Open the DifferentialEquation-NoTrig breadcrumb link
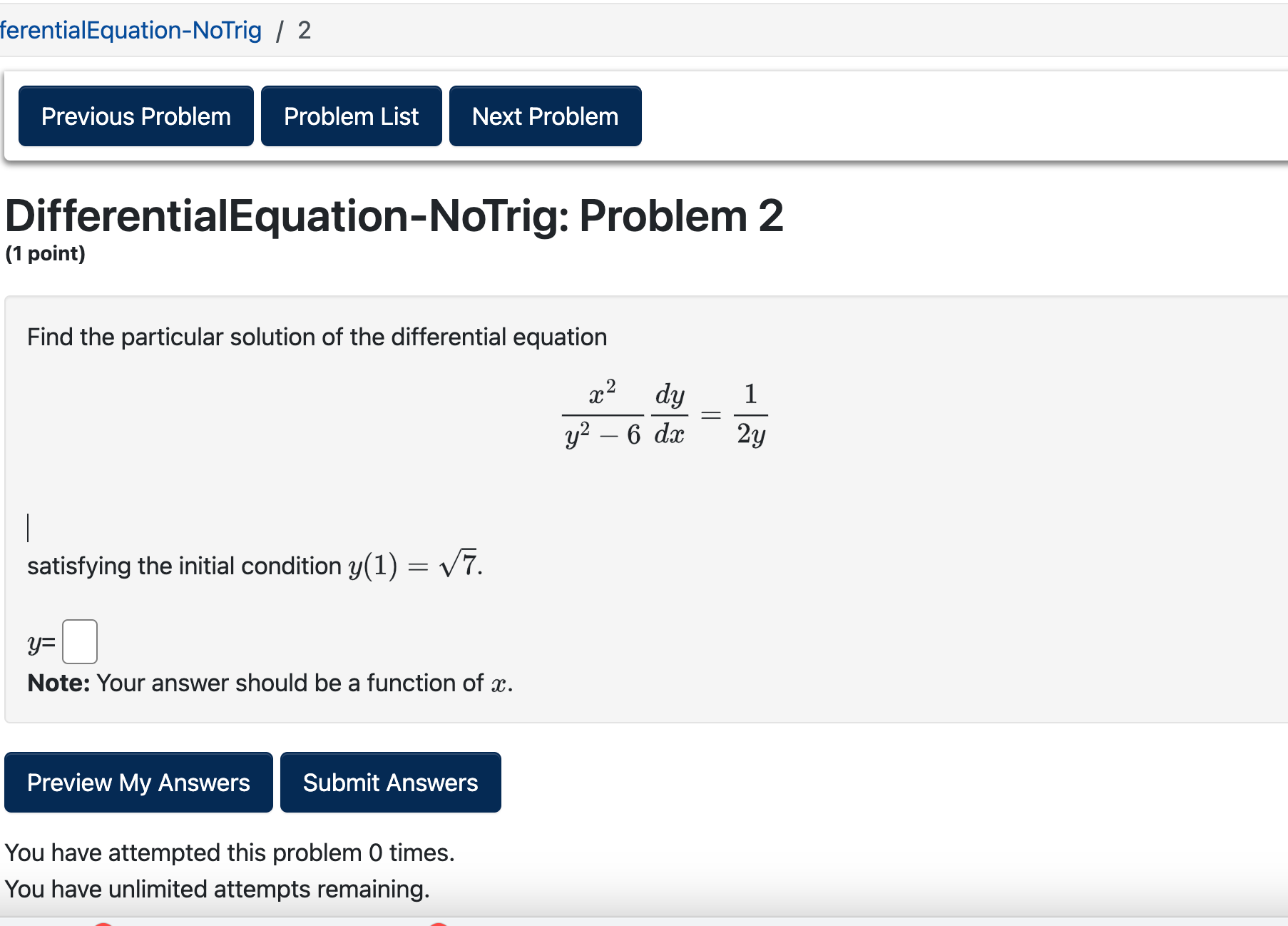 pyautogui.click(x=131, y=30)
